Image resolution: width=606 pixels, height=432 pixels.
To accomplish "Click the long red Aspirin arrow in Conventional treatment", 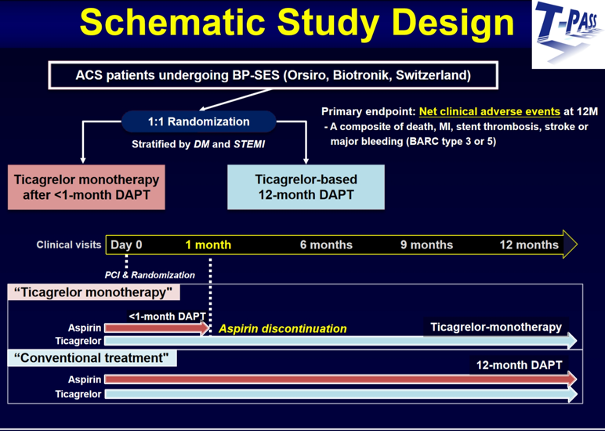I will [340, 379].
